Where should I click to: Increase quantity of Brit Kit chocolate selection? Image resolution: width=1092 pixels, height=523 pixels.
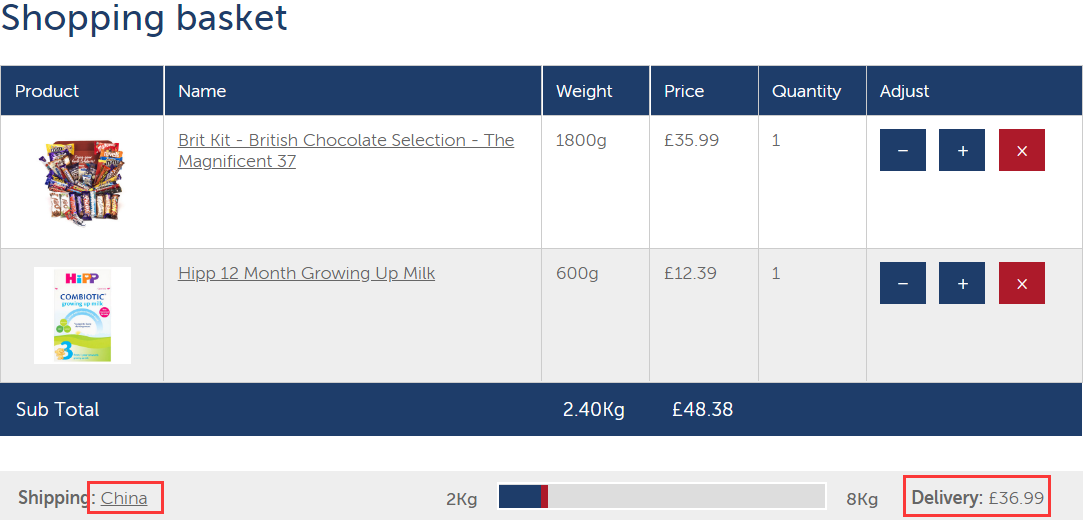pyautogui.click(x=962, y=151)
